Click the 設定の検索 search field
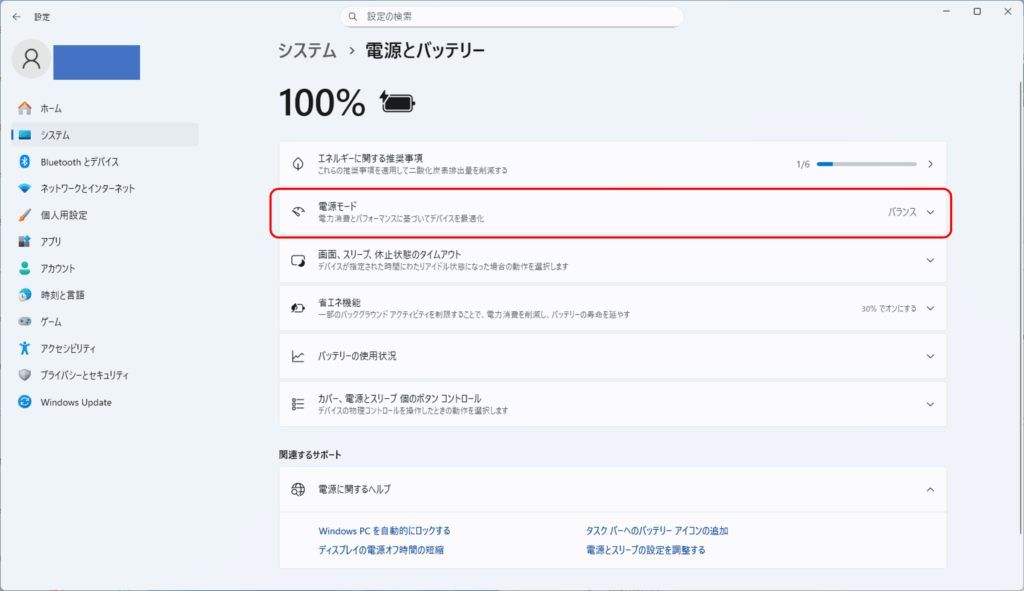1024x591 pixels. [512, 17]
